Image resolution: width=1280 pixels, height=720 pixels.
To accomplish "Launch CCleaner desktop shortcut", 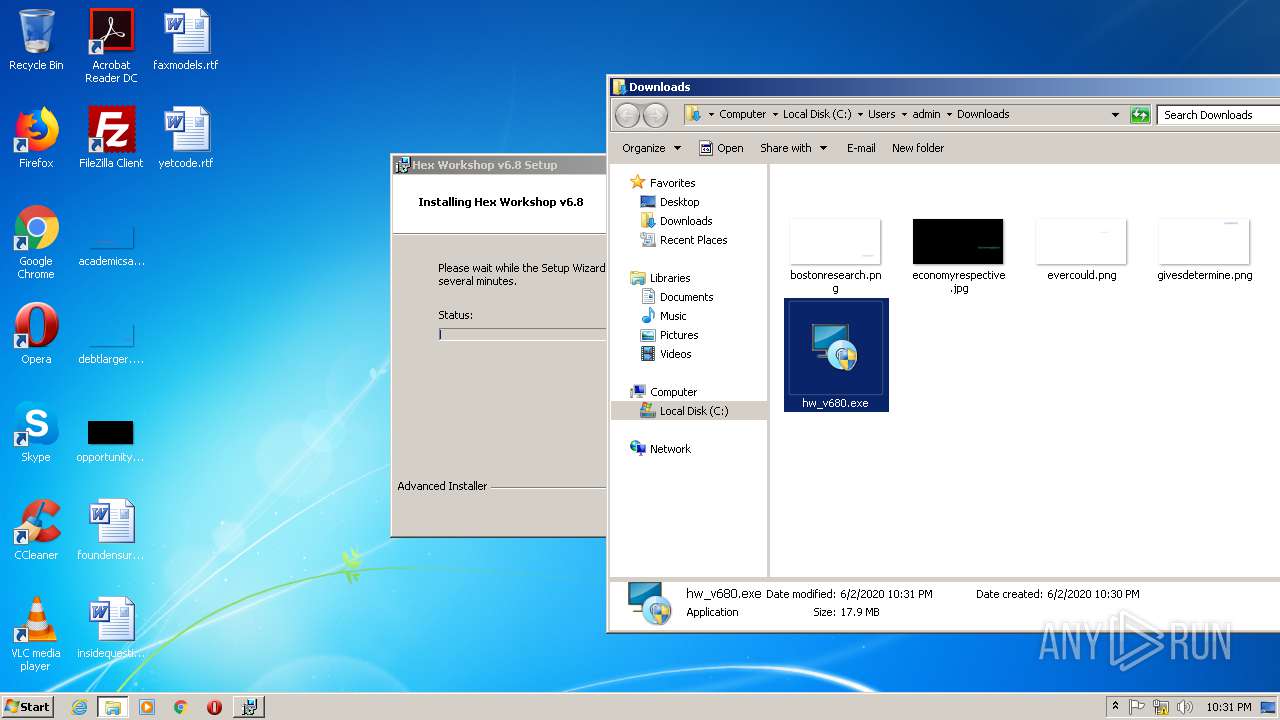I will [x=36, y=530].
